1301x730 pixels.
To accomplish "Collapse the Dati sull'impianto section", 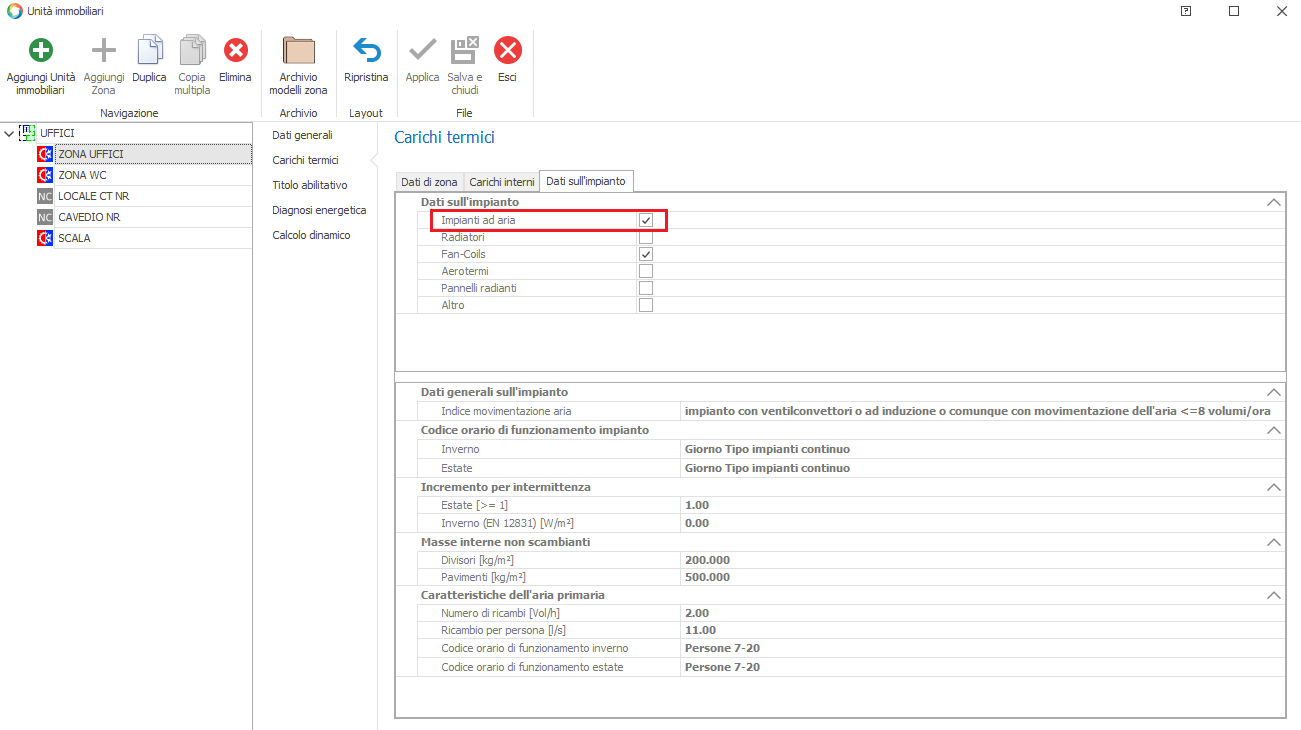I will point(1273,202).
